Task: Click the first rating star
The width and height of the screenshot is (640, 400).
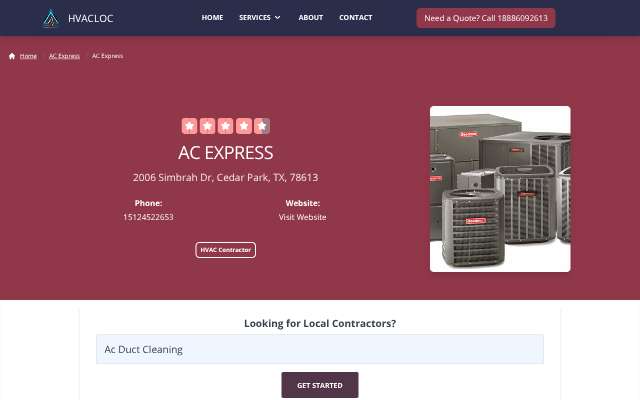Action: [189, 126]
